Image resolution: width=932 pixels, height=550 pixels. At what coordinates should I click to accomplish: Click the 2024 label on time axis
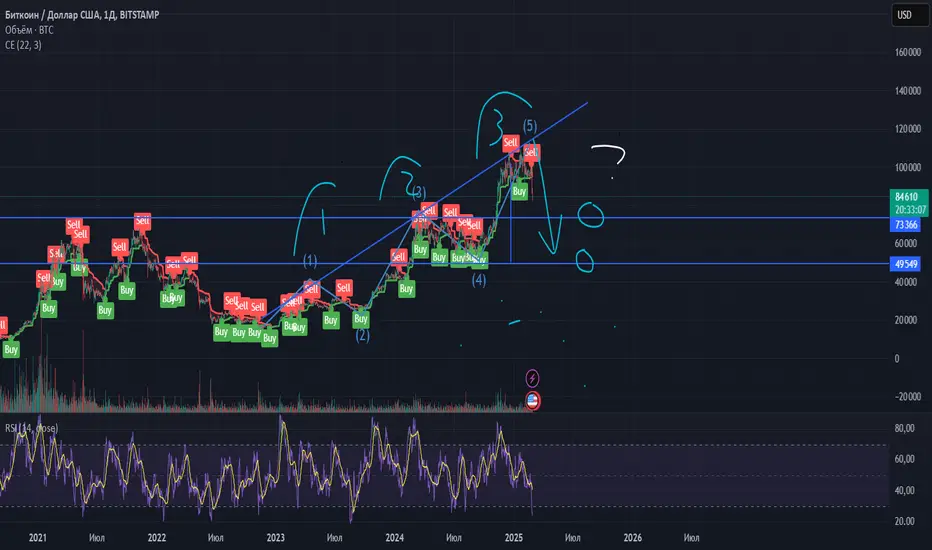click(394, 538)
